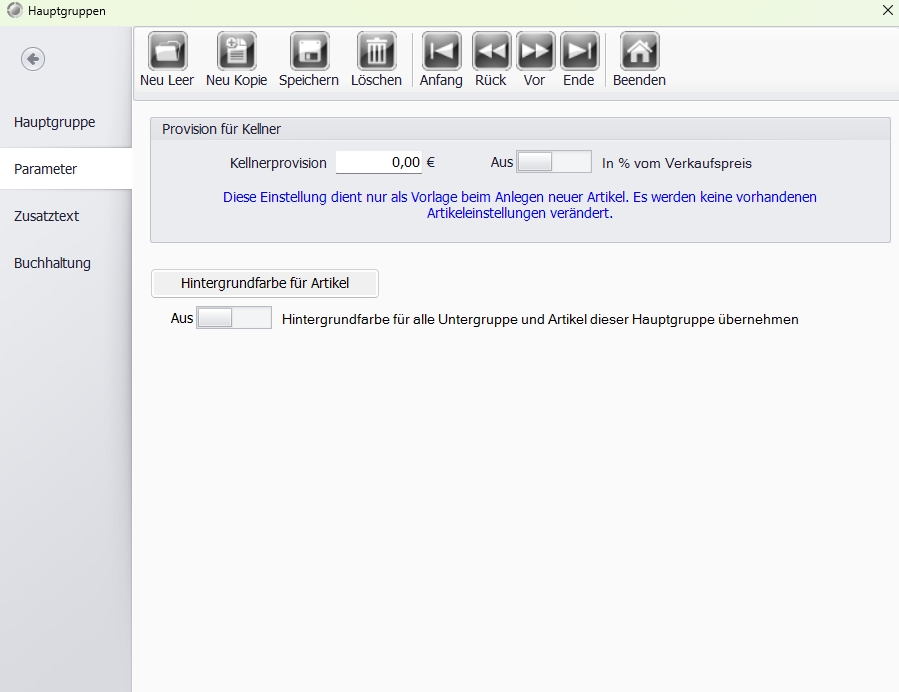Delete record using Löschen trash icon
Image resolution: width=899 pixels, height=692 pixels.
click(x=376, y=52)
